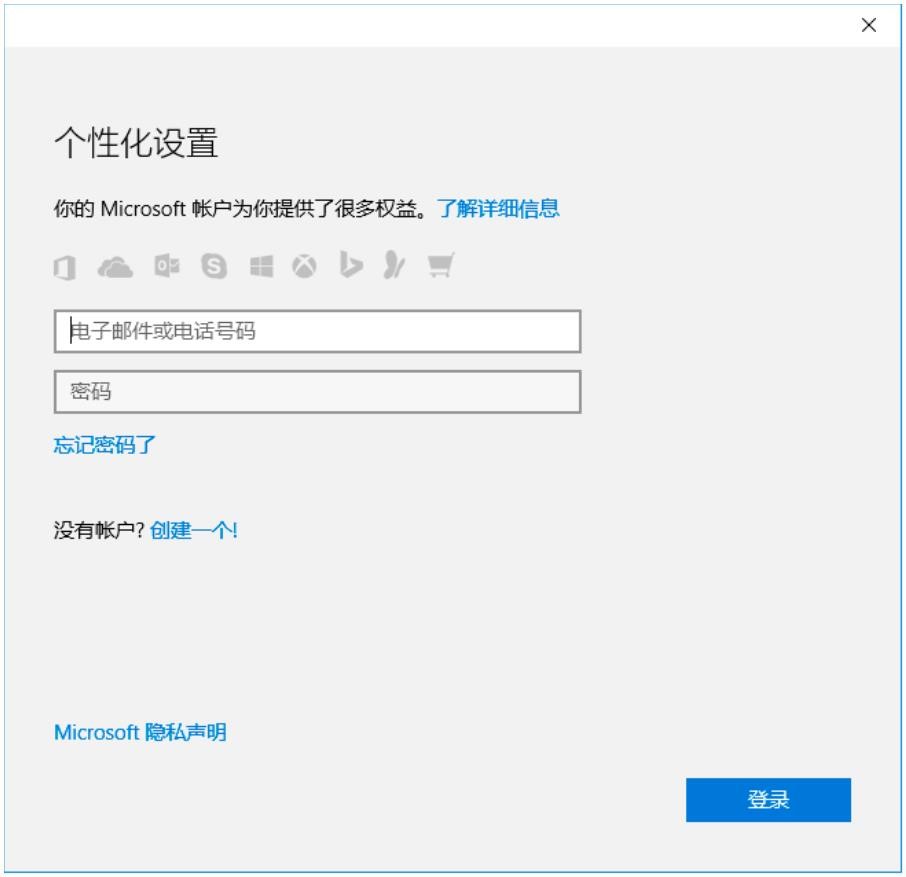The image size is (906, 877).
Task: Click the 没有帐户? text
Action: pos(99,530)
